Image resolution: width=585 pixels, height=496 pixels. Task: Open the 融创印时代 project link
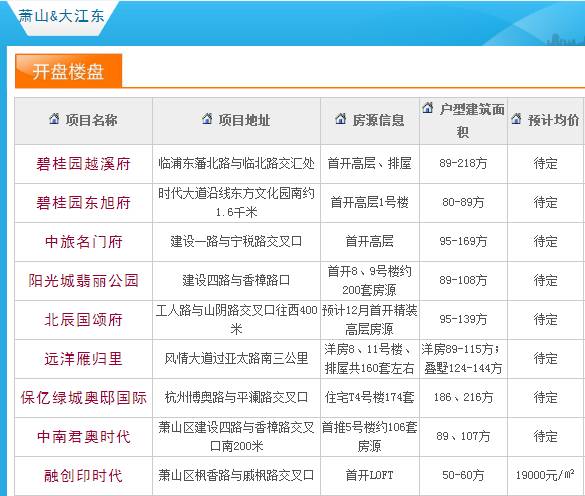(84, 476)
